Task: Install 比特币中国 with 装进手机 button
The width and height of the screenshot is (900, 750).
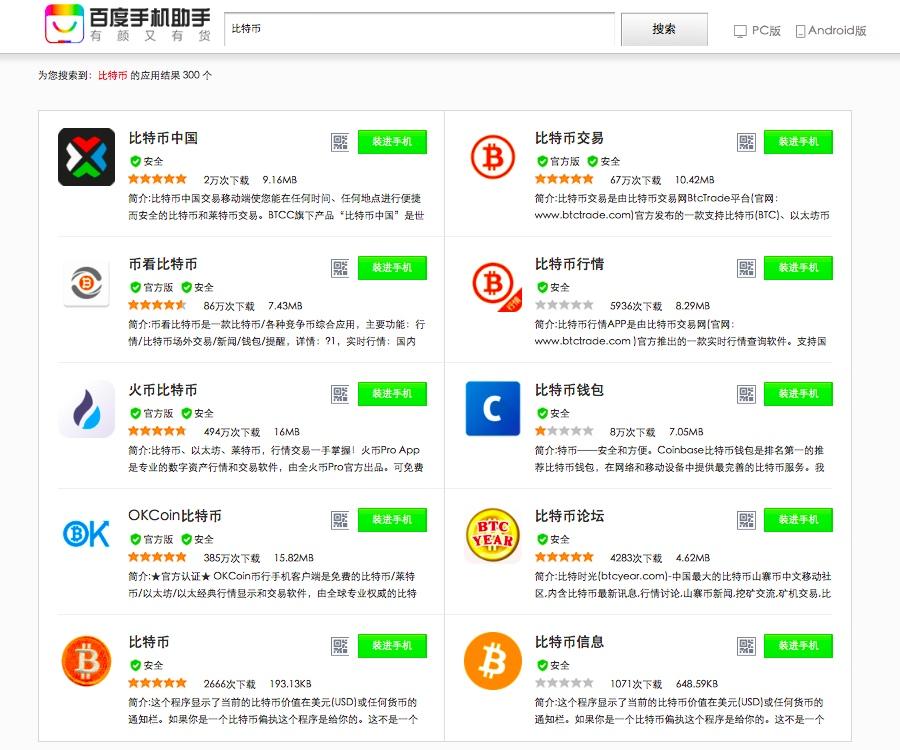Action: coord(392,142)
